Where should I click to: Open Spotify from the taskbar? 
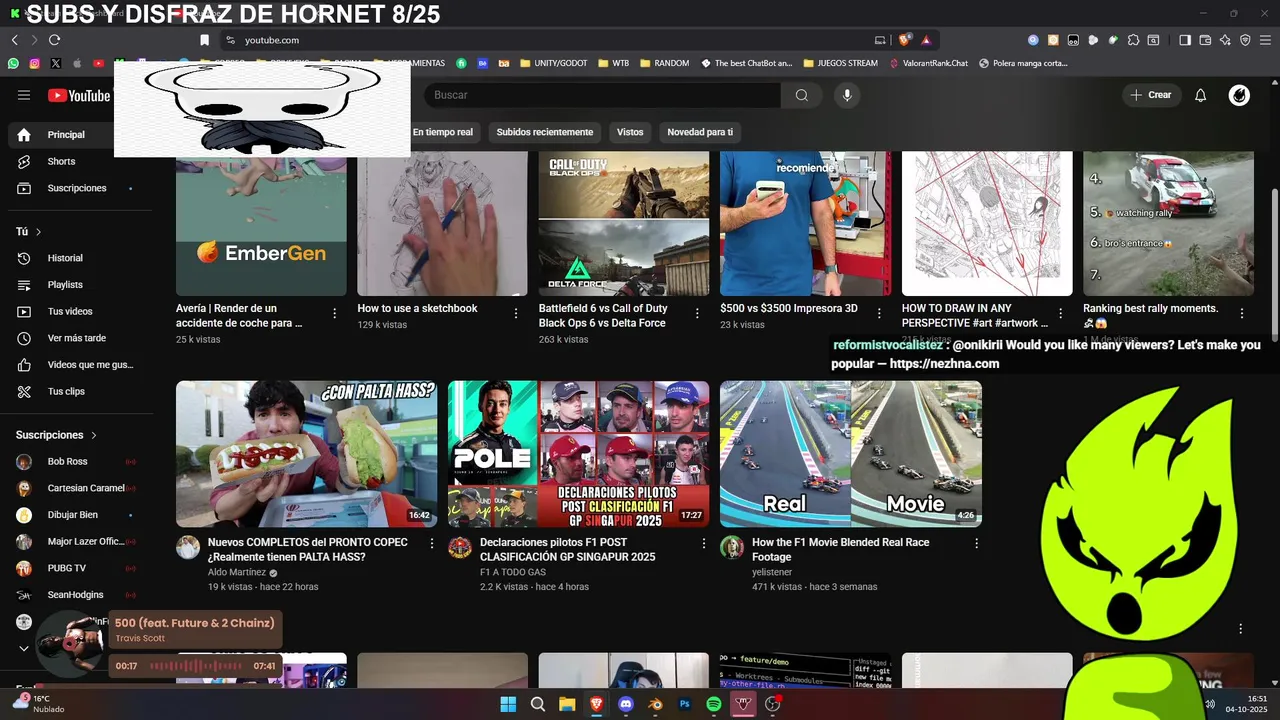point(714,704)
